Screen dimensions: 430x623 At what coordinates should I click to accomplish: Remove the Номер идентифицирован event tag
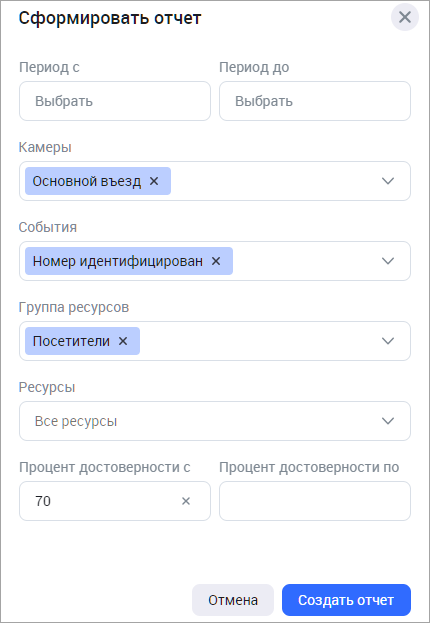coord(216,261)
